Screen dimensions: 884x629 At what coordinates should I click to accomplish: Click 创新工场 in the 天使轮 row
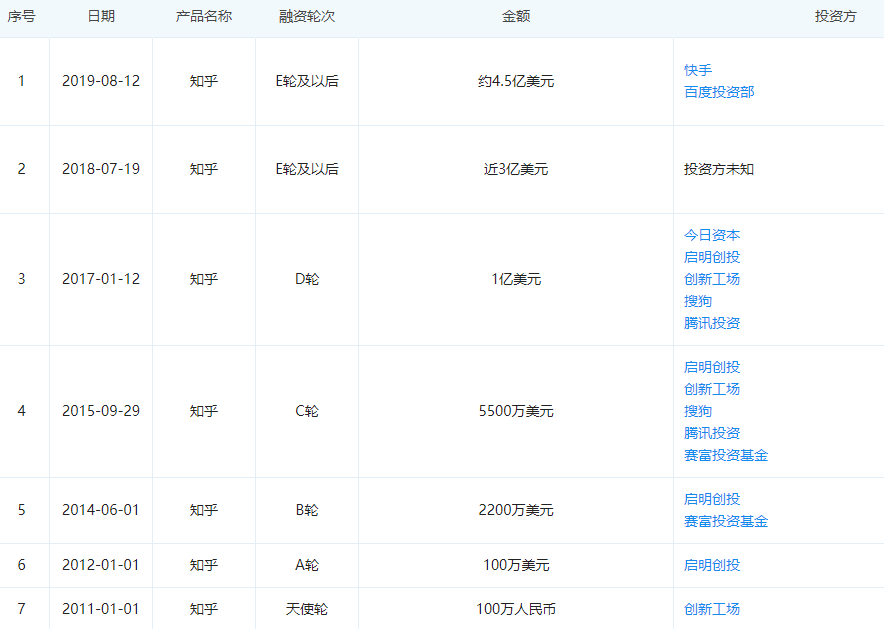pyautogui.click(x=712, y=609)
